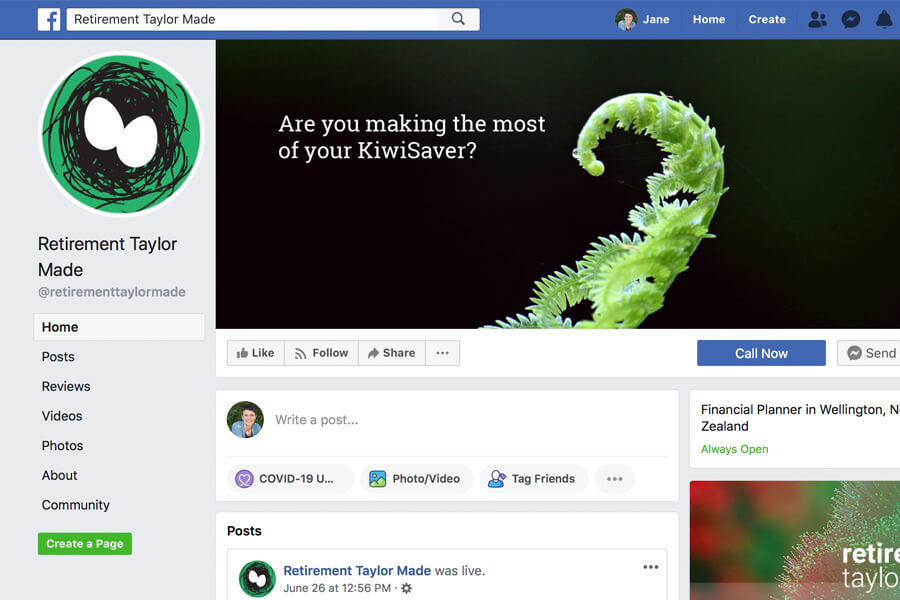Focus the Retirement Taylor Made search field
The height and width of the screenshot is (600, 900).
pos(253,19)
